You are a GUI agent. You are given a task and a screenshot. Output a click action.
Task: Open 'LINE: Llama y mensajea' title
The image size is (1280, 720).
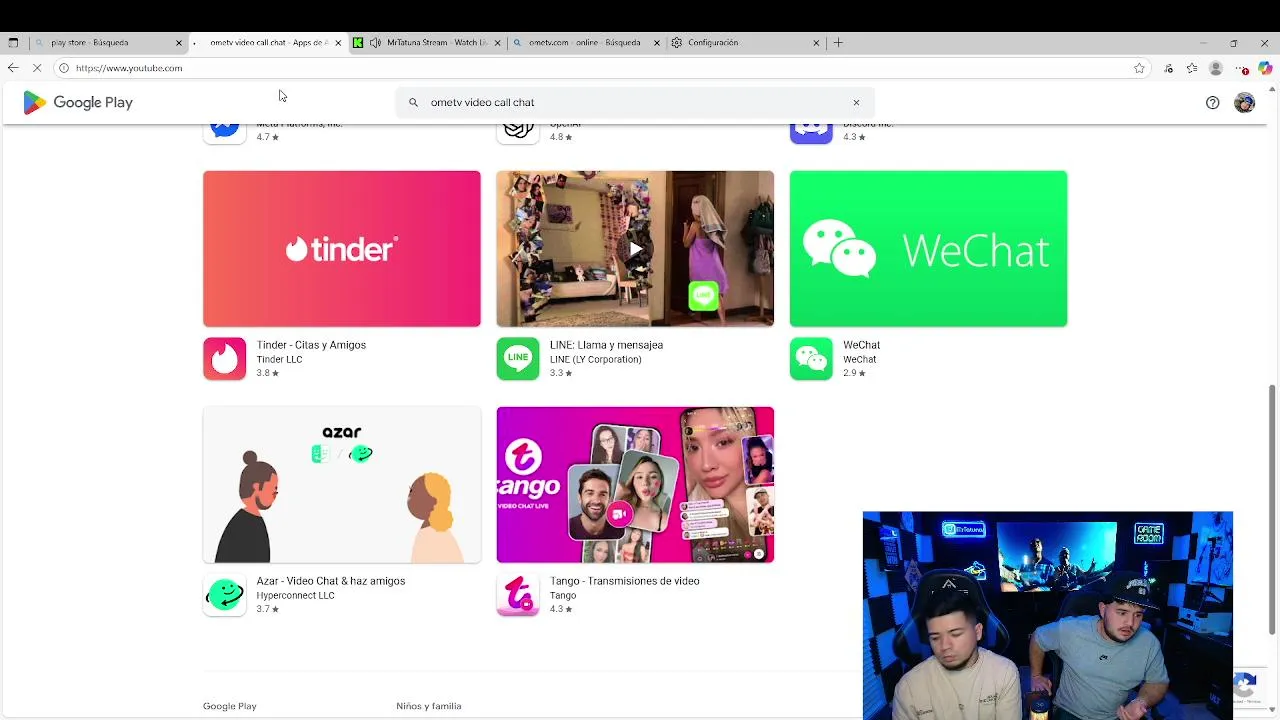pyautogui.click(x=606, y=345)
